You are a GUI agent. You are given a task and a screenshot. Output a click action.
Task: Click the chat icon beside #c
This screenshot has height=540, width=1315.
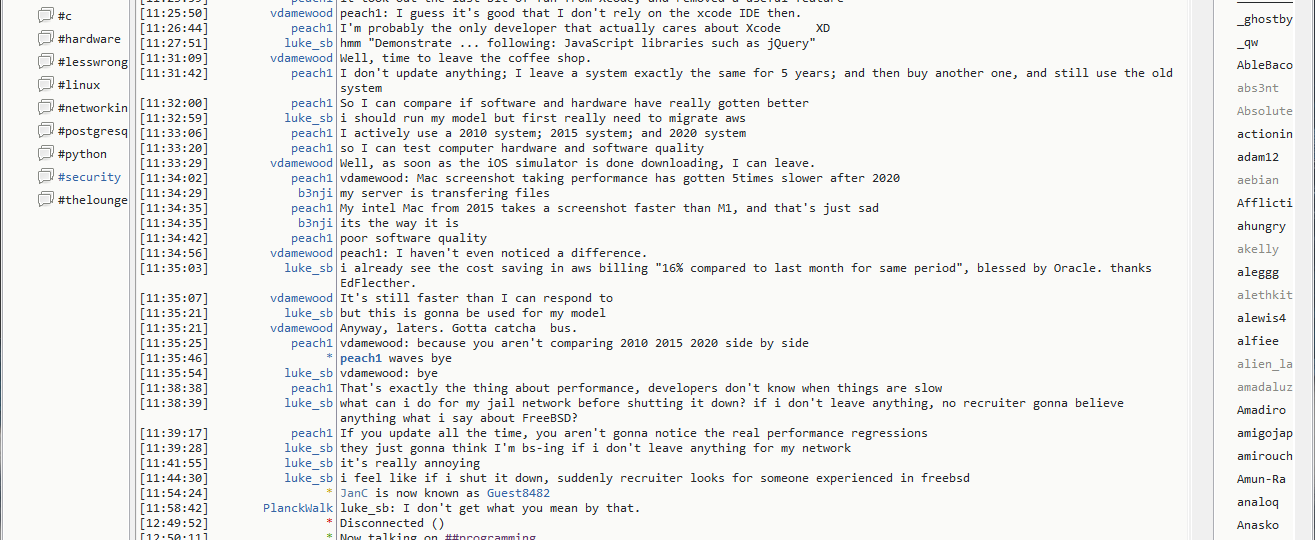(45, 16)
